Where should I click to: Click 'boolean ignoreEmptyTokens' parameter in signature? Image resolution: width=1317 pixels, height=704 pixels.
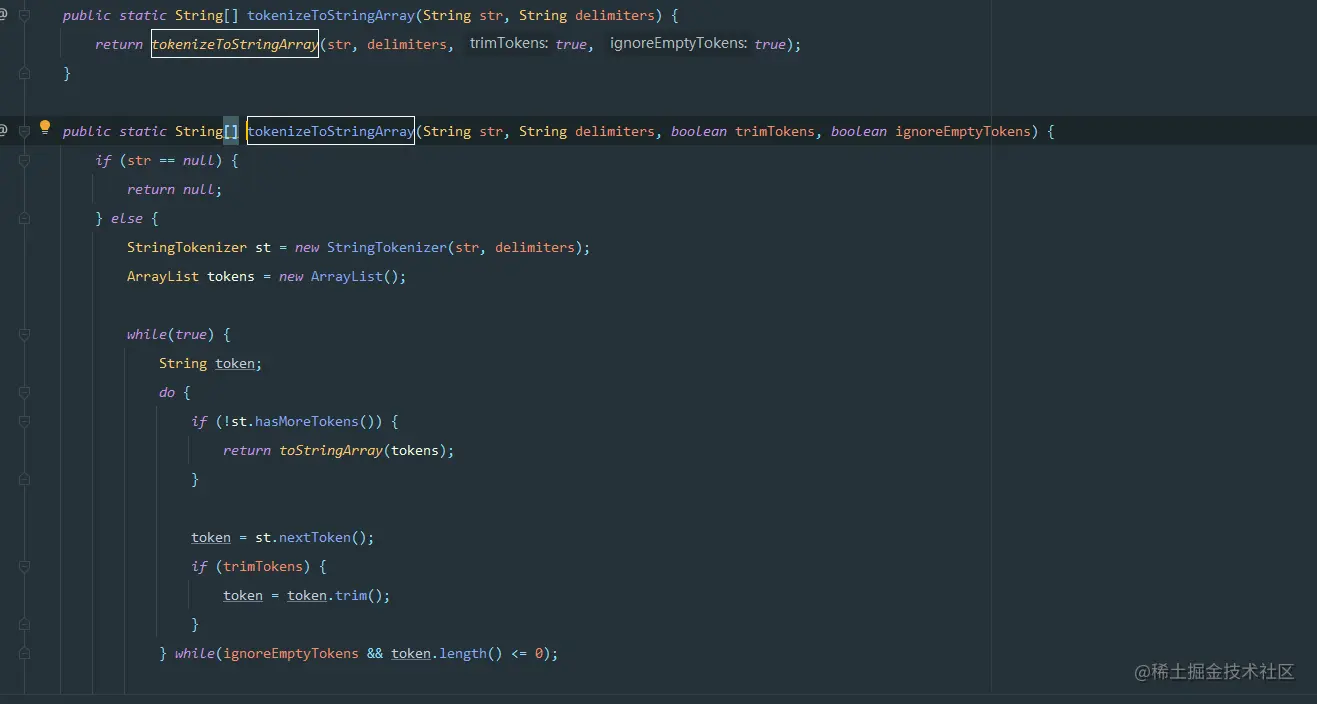click(x=931, y=131)
